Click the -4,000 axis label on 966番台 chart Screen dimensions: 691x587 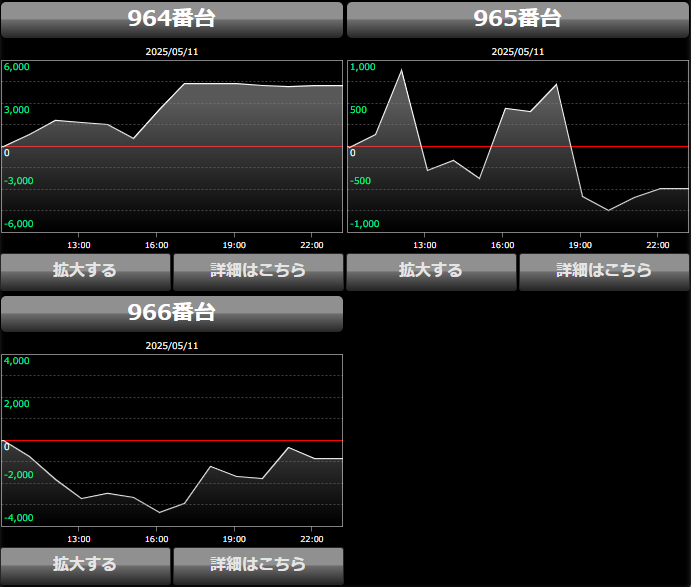coord(19,518)
